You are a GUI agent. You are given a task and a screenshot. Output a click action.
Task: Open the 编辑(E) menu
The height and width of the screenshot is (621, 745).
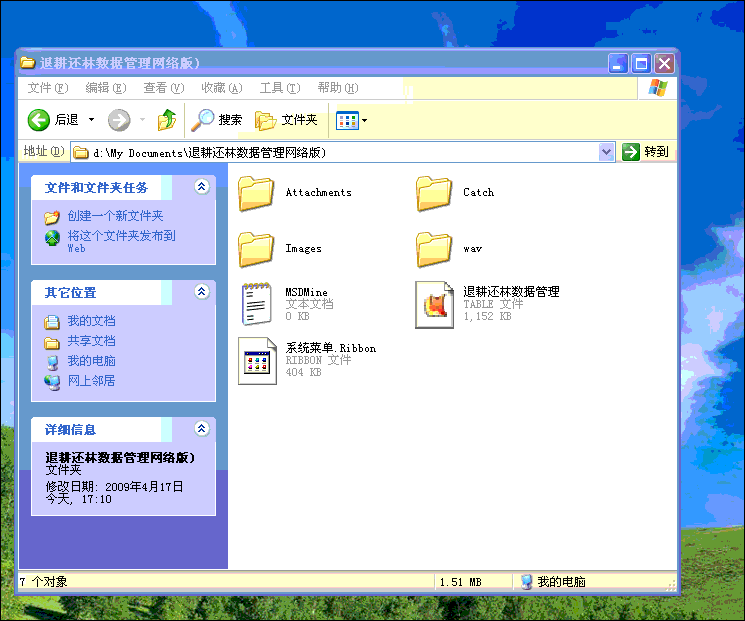click(x=105, y=88)
